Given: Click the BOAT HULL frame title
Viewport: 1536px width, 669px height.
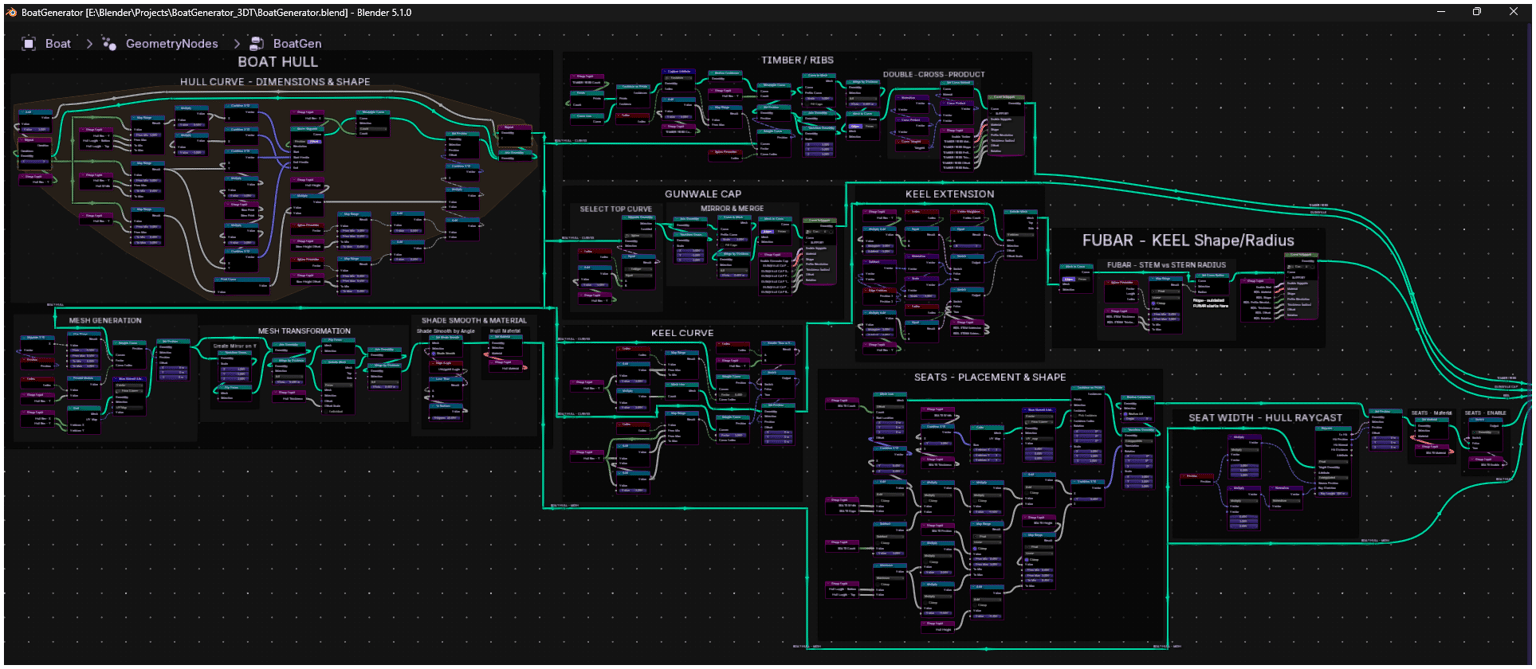Looking at the screenshot, I should (x=277, y=62).
